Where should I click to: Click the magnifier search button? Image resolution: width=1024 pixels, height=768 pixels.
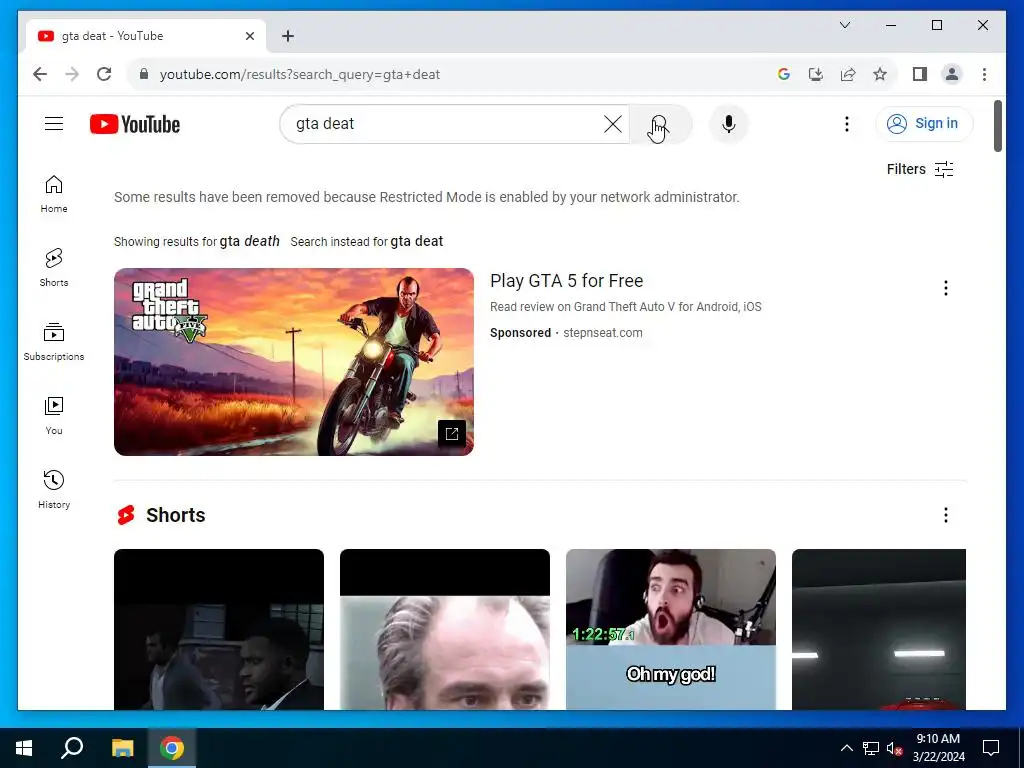660,124
